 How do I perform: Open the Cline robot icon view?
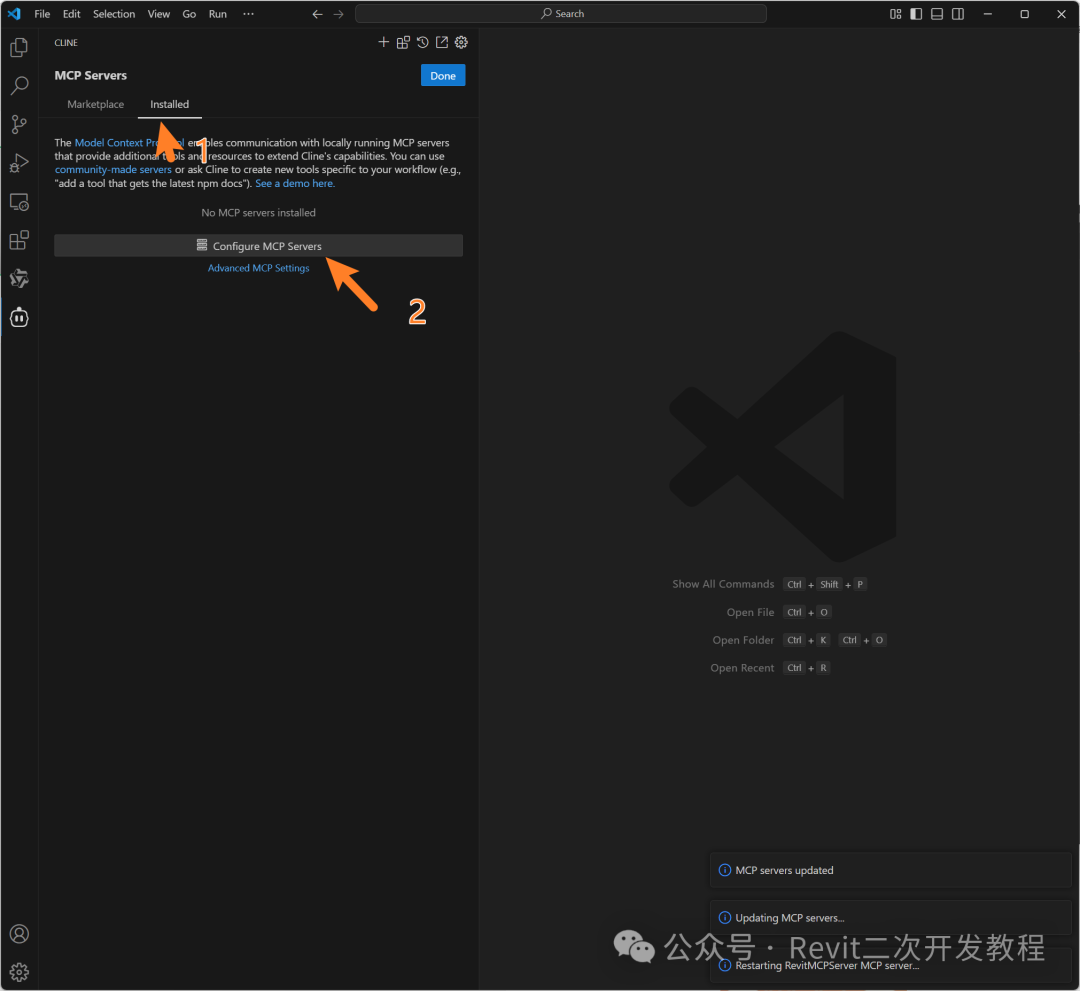pos(19,317)
